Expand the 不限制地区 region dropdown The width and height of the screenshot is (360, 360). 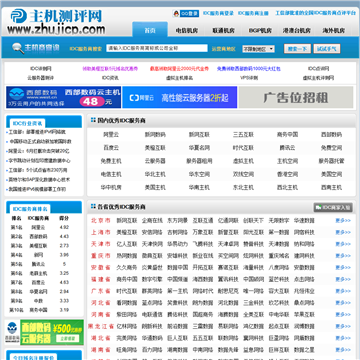coord(258,49)
